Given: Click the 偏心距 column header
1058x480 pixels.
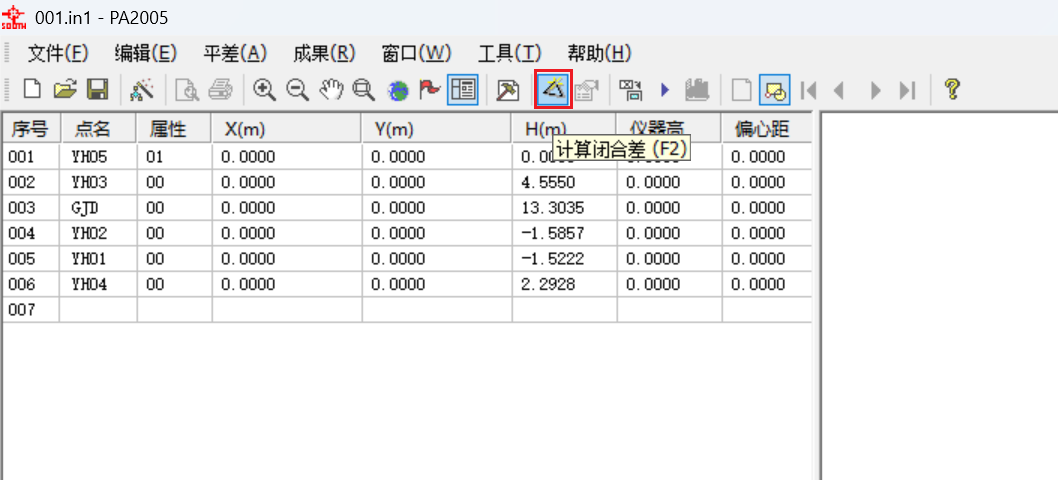Looking at the screenshot, I should pyautogui.click(x=767, y=128).
